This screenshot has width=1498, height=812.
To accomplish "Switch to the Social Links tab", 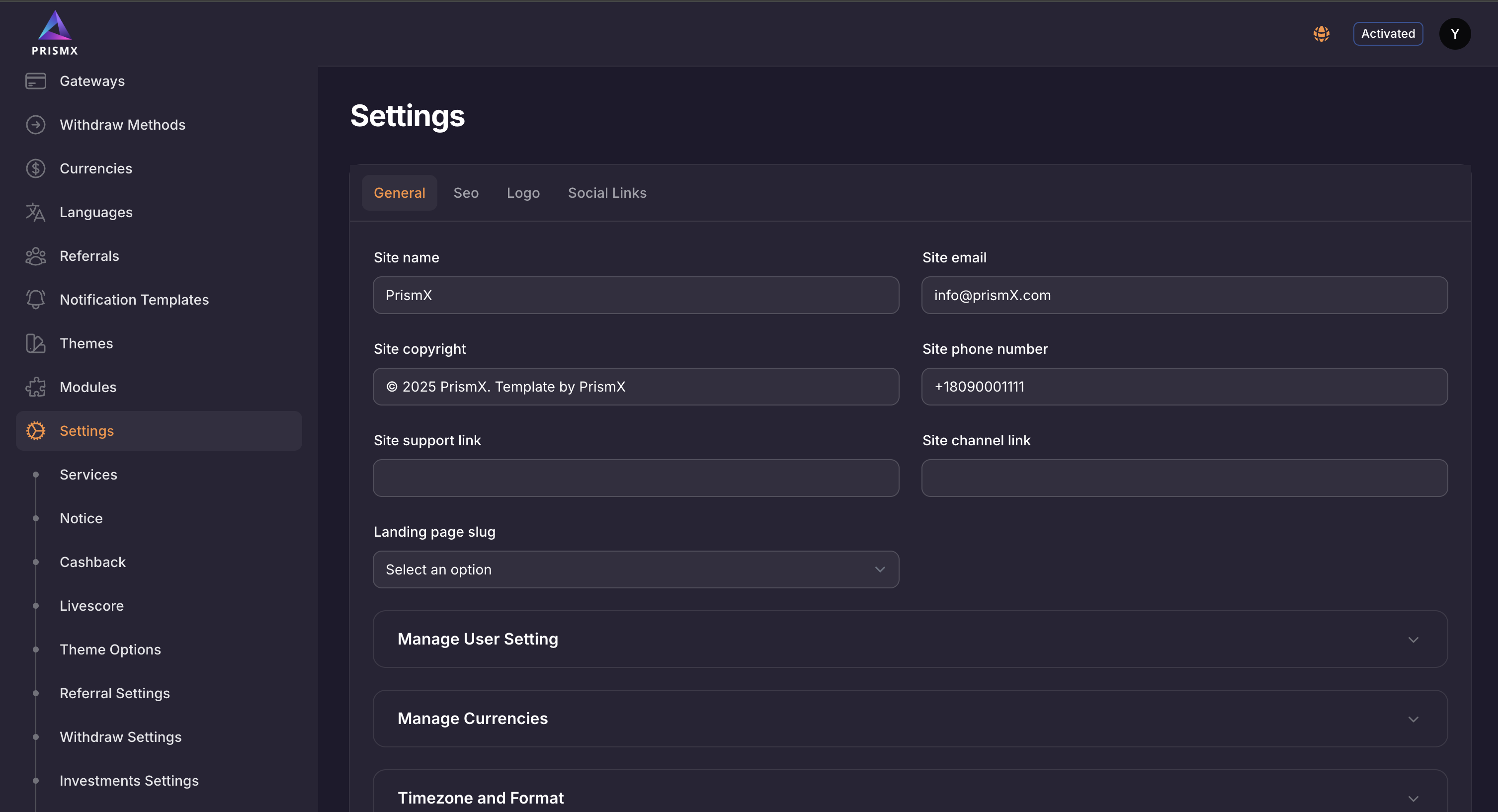I will point(606,193).
